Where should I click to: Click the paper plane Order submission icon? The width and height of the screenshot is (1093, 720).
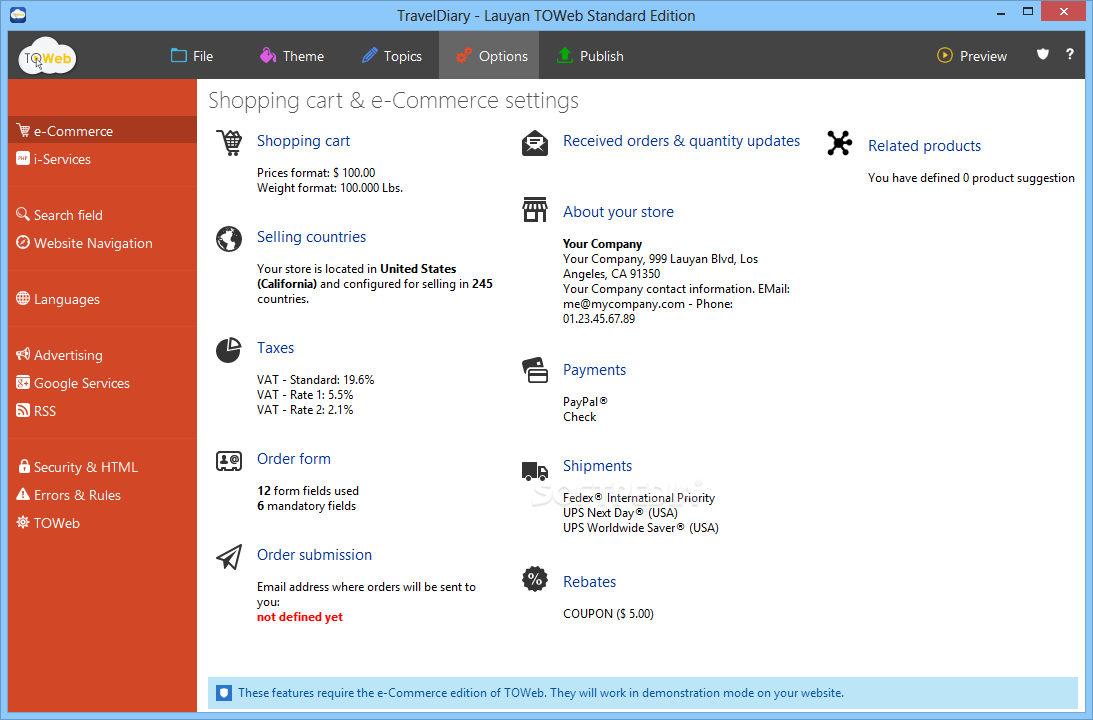tap(229, 556)
